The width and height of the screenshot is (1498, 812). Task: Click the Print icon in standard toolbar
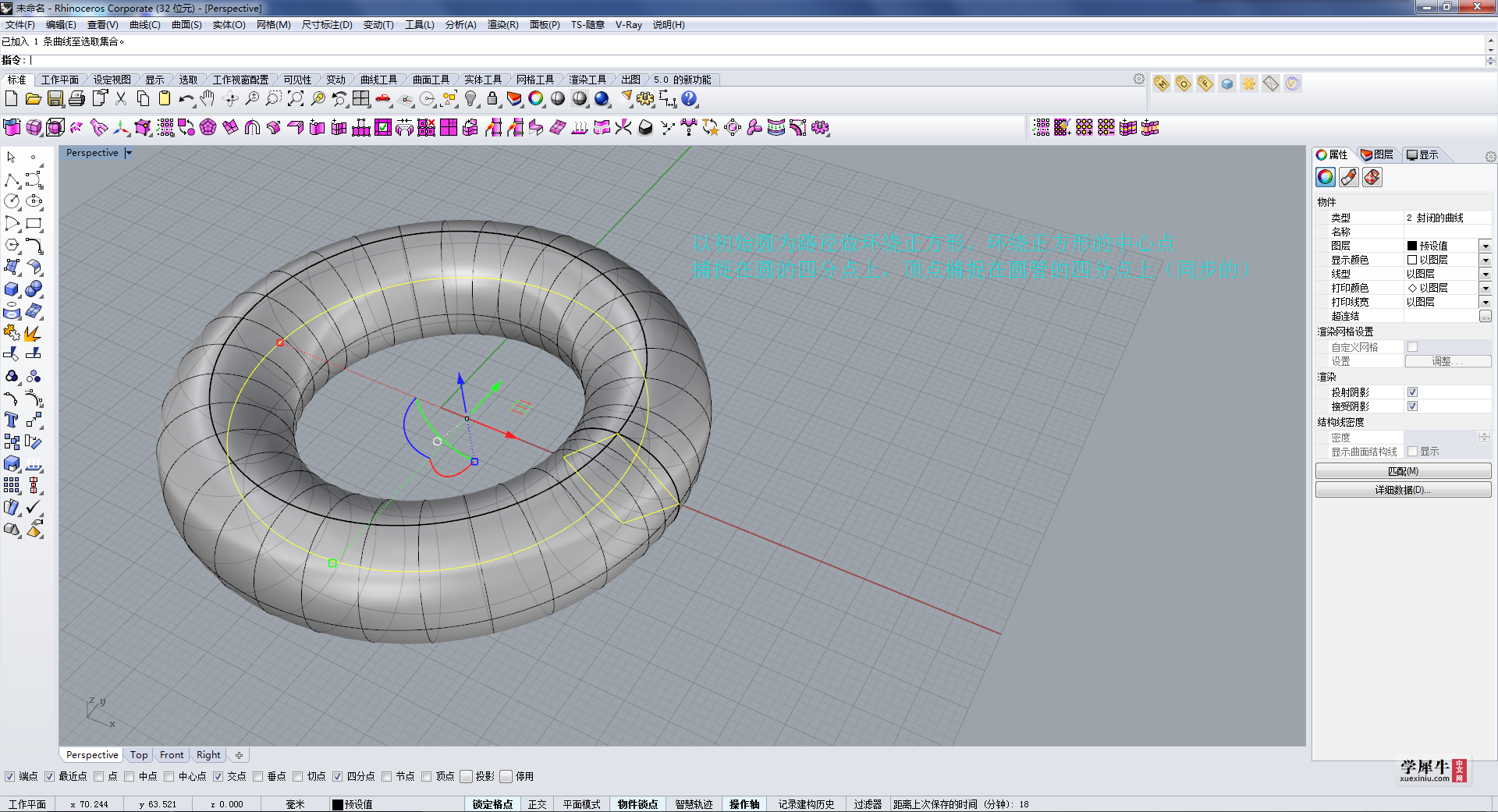point(76,99)
